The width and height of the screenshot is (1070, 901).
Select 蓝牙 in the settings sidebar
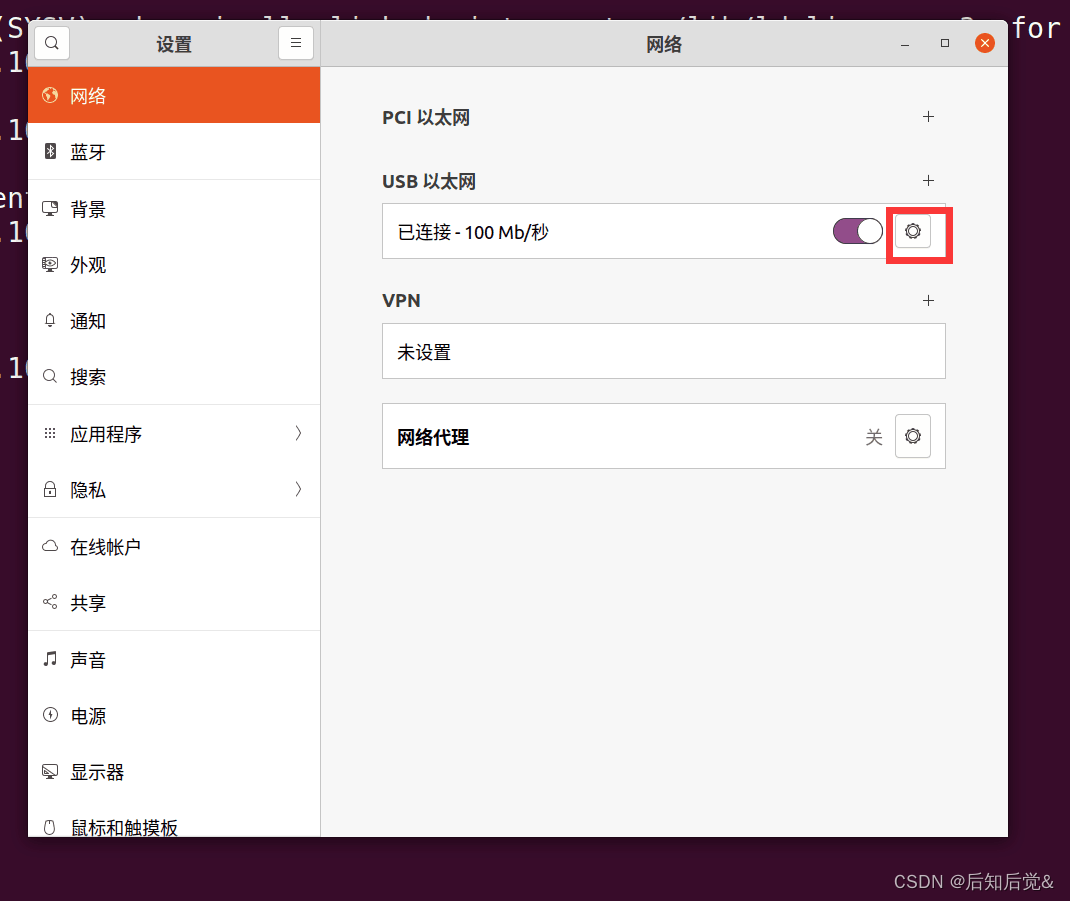click(88, 151)
